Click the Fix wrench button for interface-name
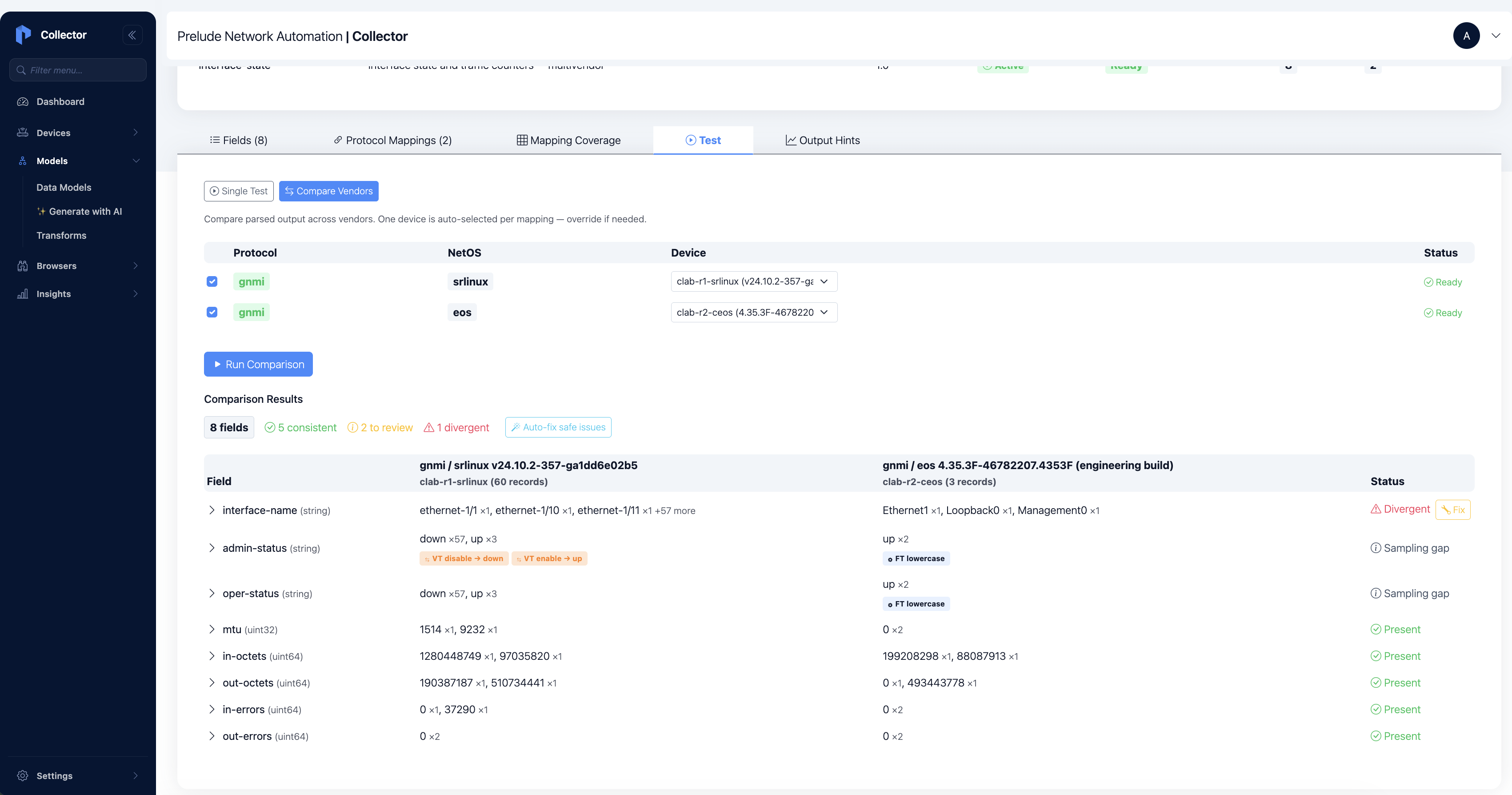The image size is (1512, 795). pyautogui.click(x=1453, y=510)
